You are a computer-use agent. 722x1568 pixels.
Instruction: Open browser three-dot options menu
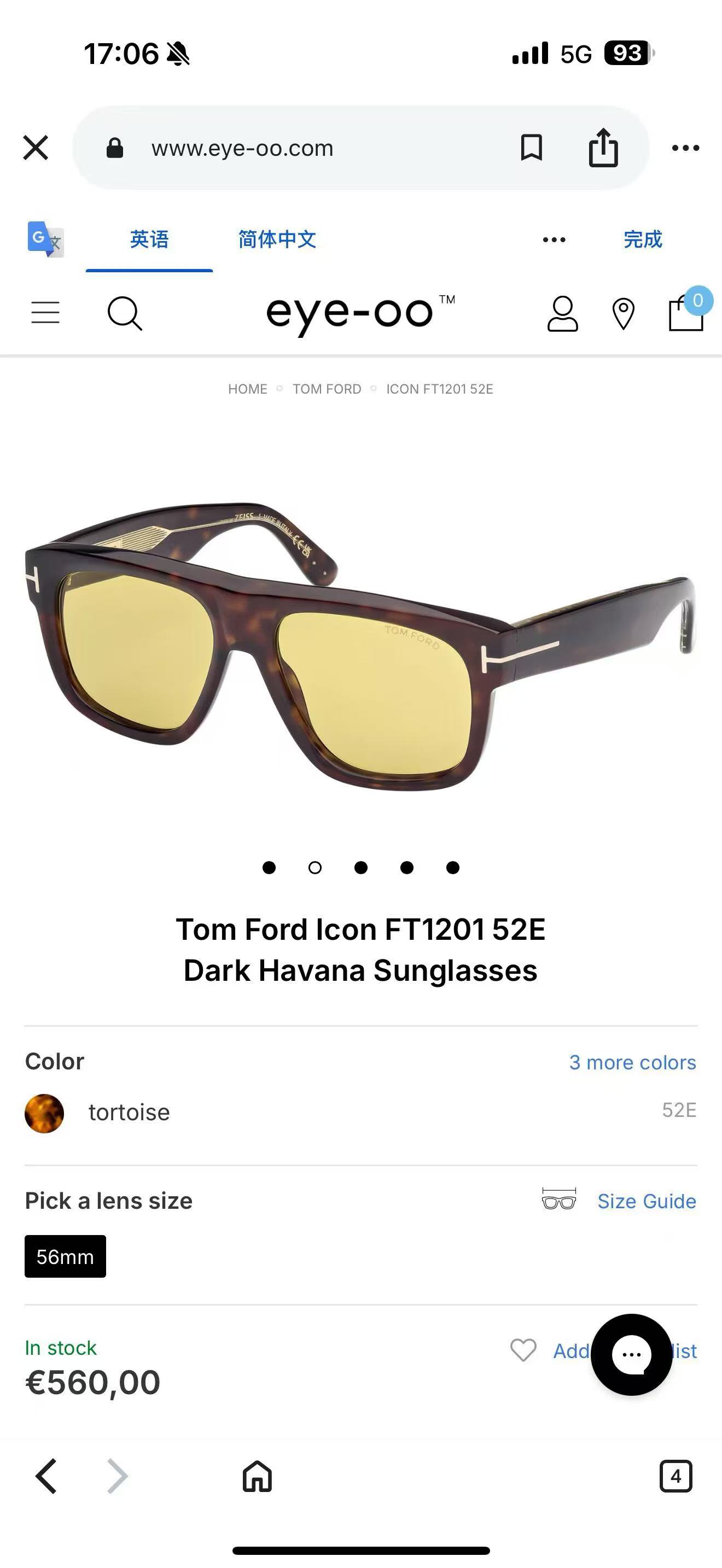coord(685,148)
